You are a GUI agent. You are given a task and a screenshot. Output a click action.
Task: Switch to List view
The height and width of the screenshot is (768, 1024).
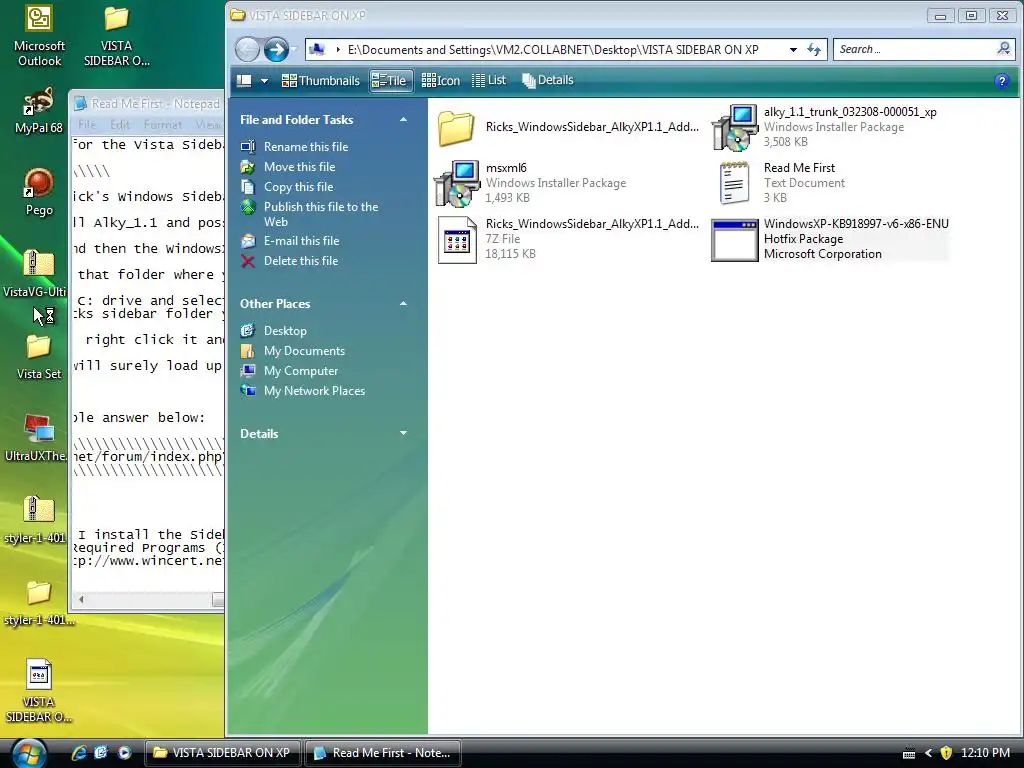coord(489,80)
